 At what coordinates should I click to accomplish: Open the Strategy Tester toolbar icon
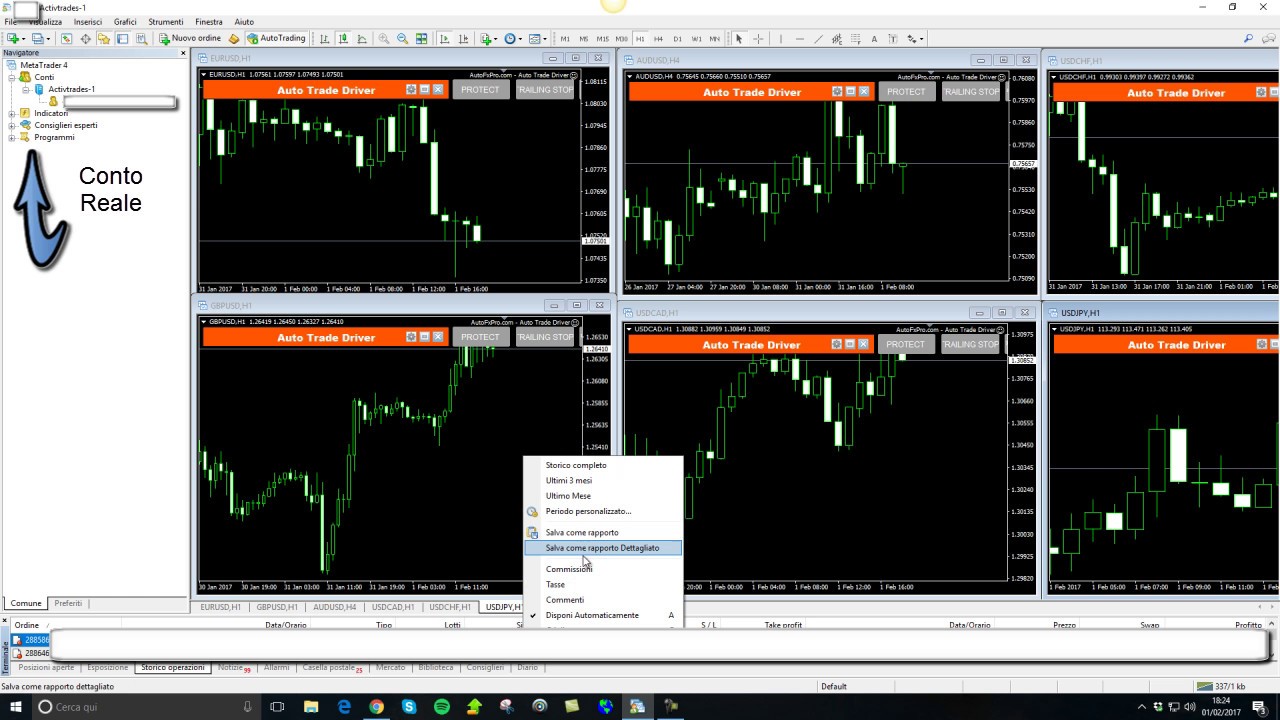[141, 39]
